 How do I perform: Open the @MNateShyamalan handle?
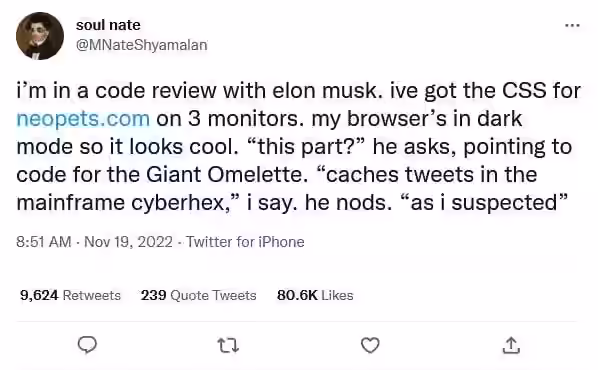[x=141, y=45]
